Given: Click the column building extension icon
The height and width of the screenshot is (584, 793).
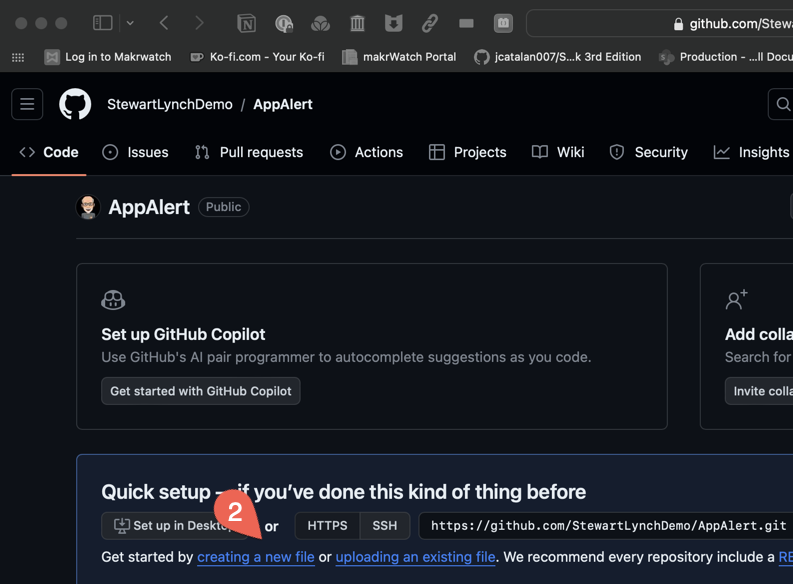Looking at the screenshot, I should pos(358,23).
